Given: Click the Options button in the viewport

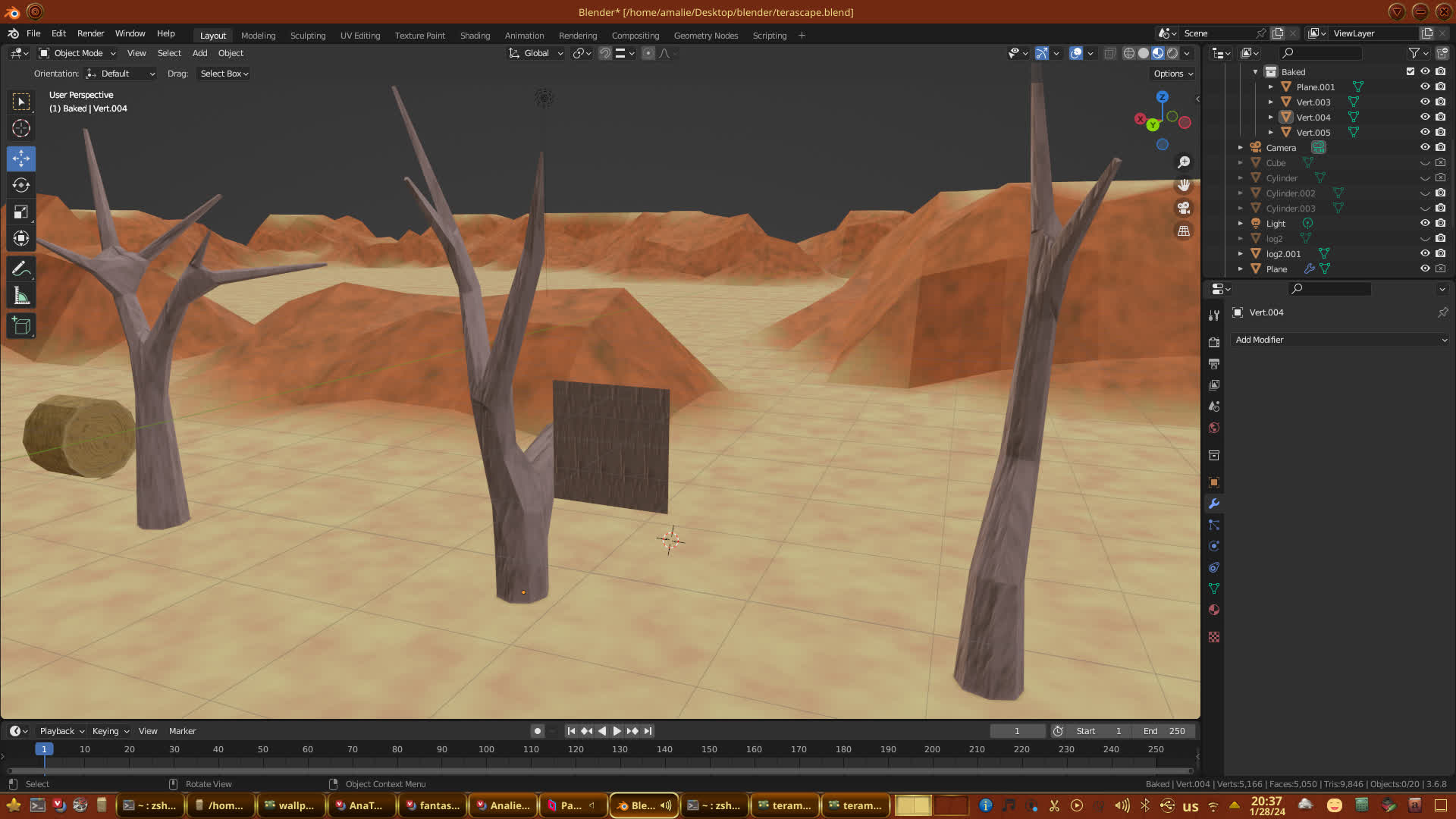Looking at the screenshot, I should pyautogui.click(x=1173, y=74).
